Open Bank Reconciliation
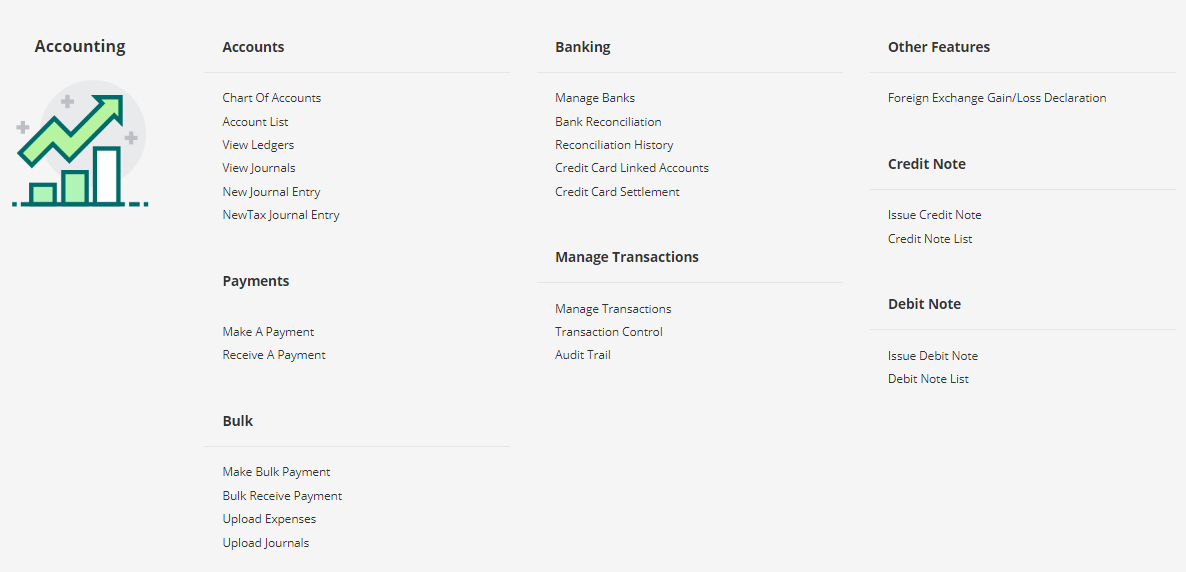 [x=608, y=122]
